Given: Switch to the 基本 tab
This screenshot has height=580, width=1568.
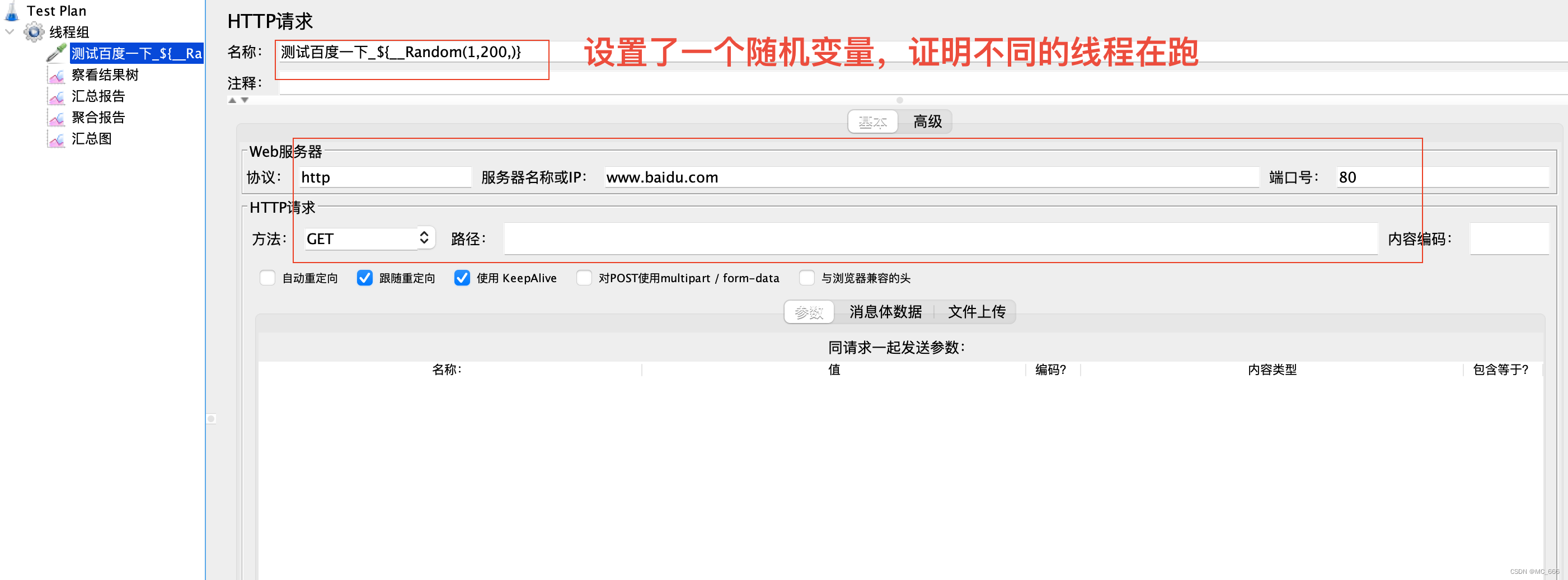Looking at the screenshot, I should pyautogui.click(x=873, y=122).
